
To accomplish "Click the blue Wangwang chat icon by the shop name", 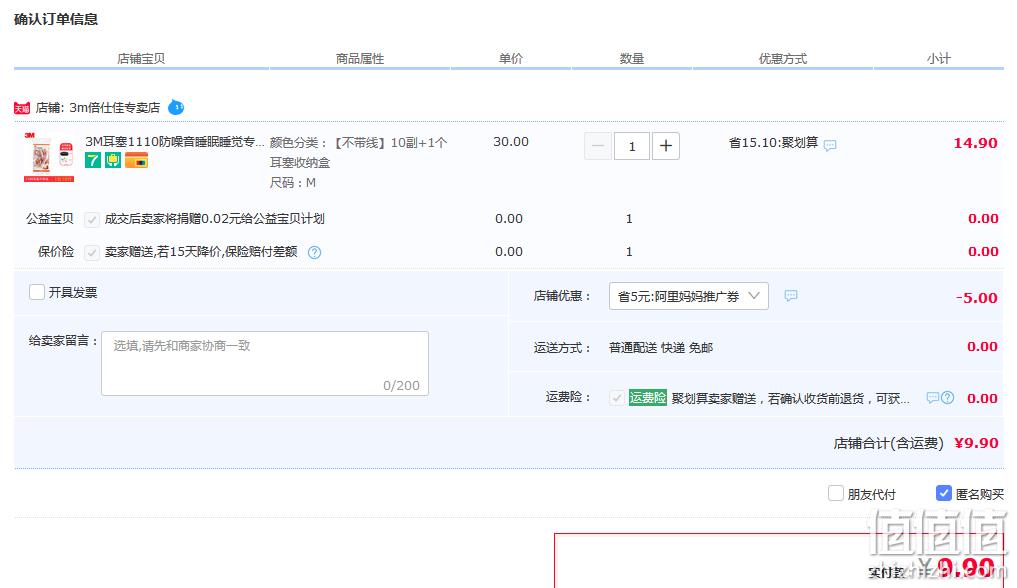I will pyautogui.click(x=176, y=107).
